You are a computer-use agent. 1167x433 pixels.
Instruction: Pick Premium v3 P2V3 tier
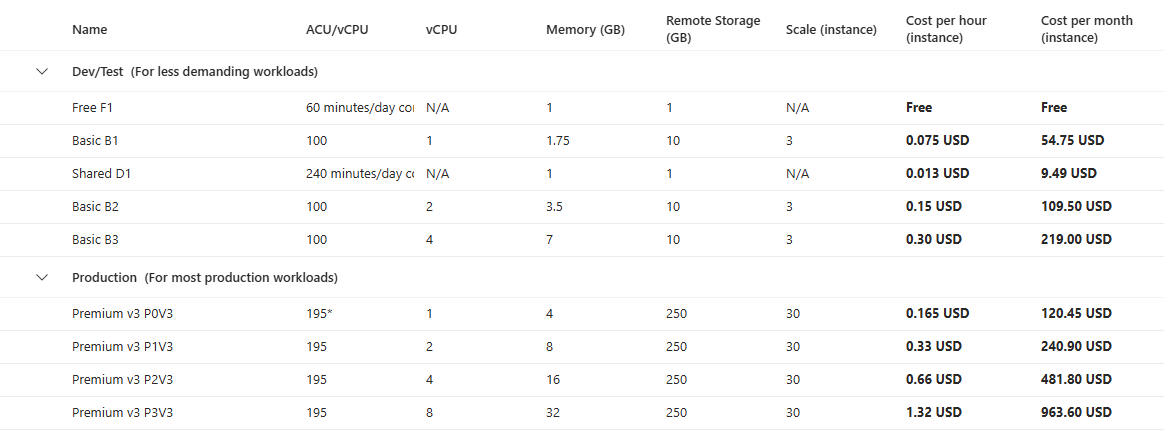(116, 380)
